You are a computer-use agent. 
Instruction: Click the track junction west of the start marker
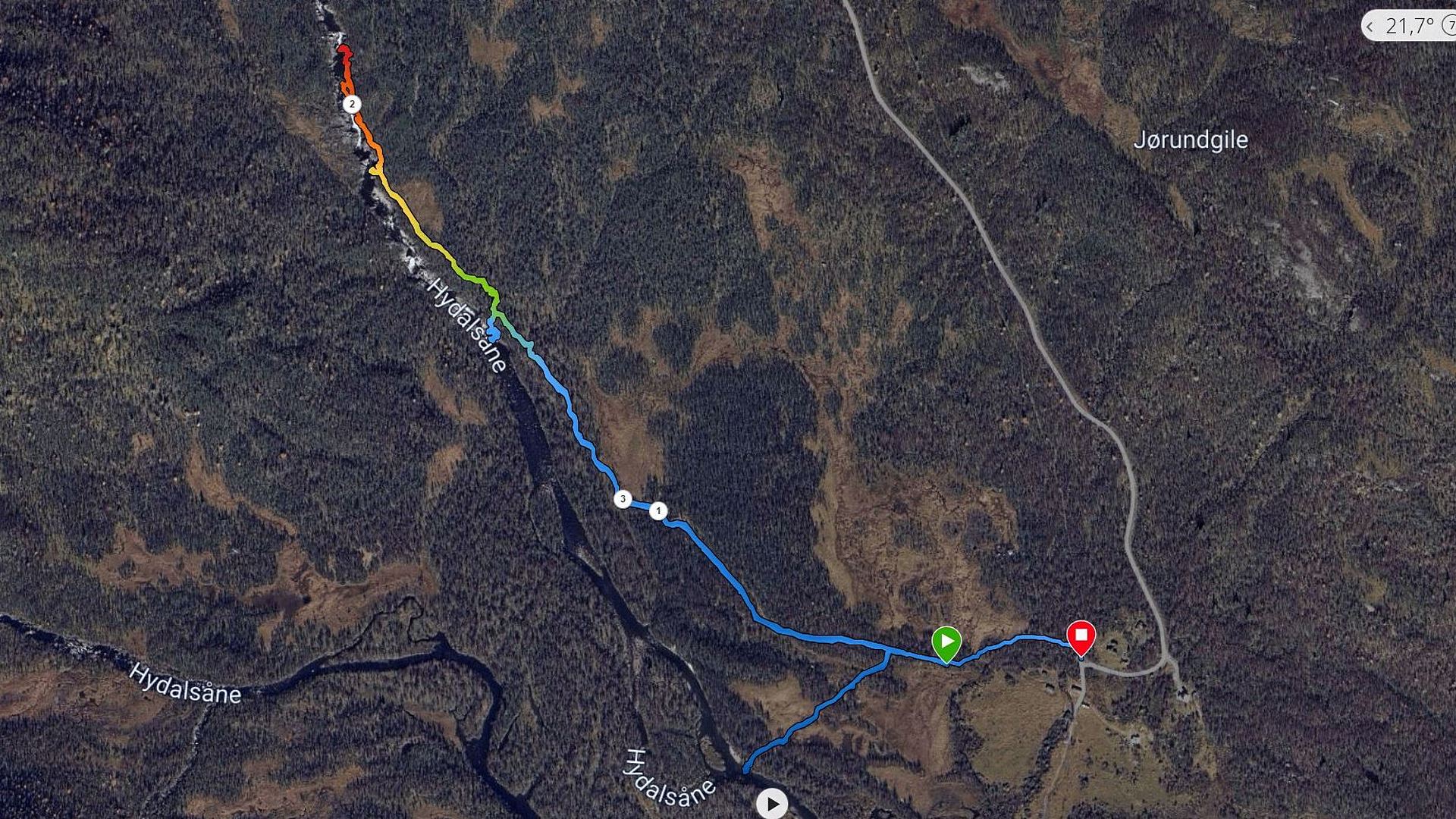tap(888, 650)
